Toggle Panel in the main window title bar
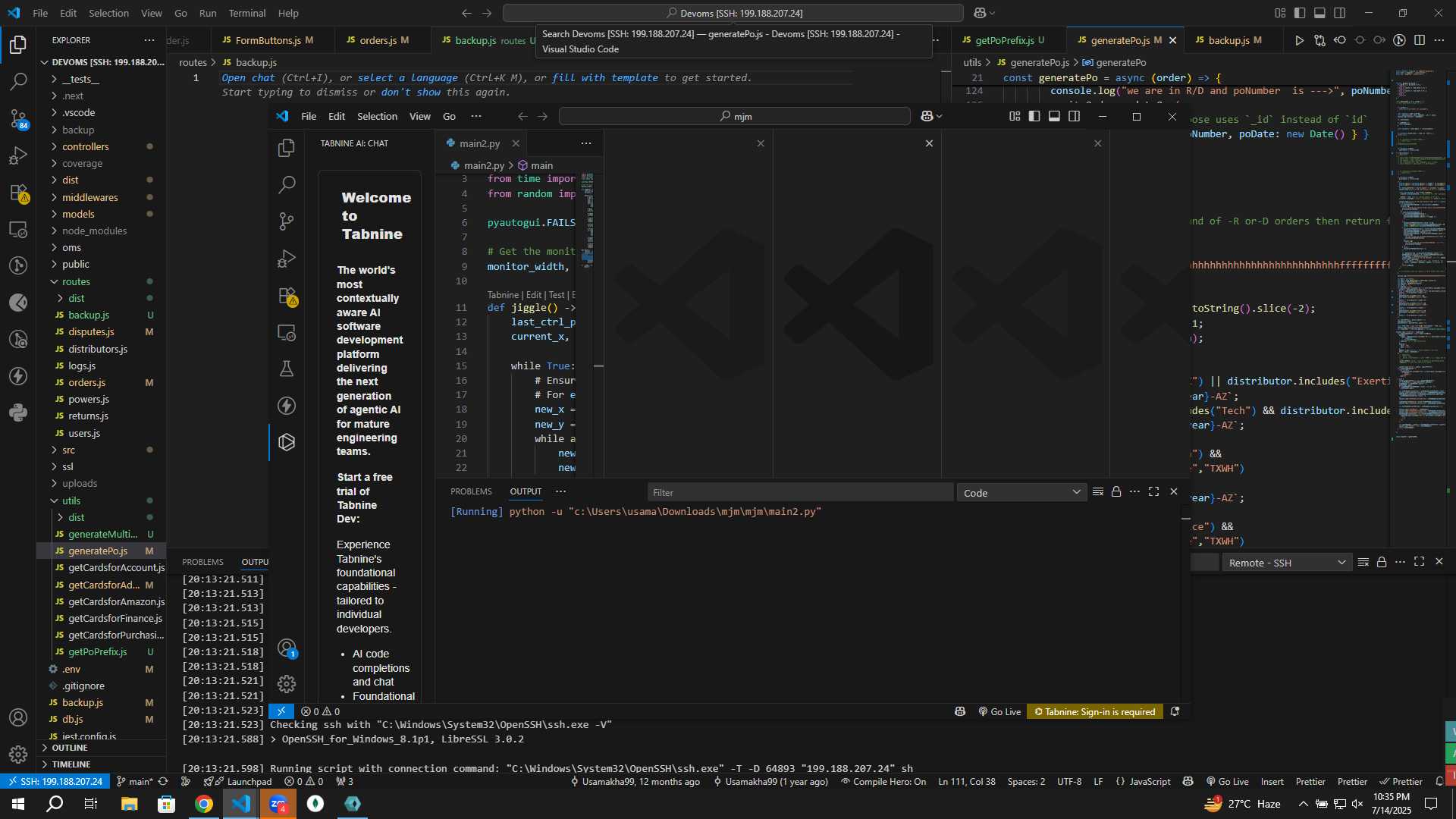The height and width of the screenshot is (819, 1456). click(x=1319, y=13)
